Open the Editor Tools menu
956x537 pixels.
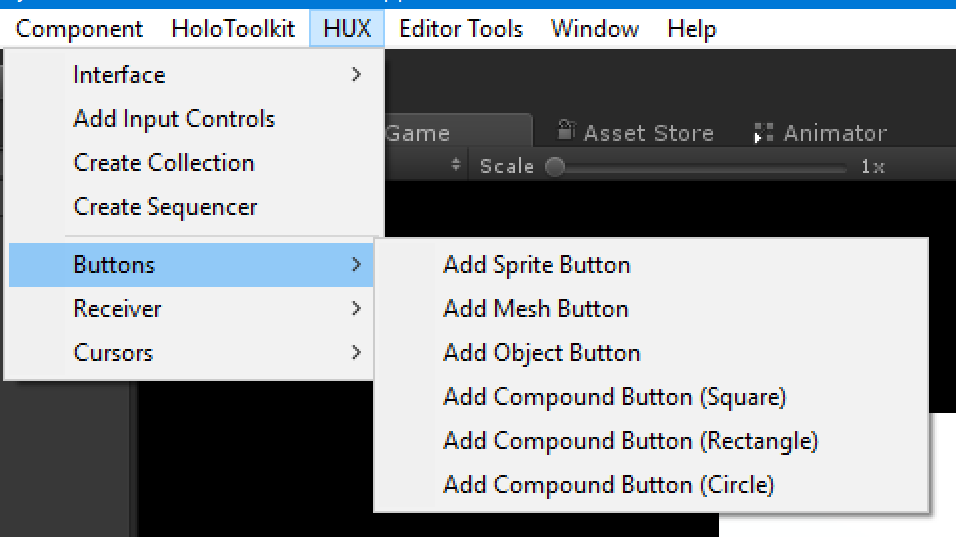[461, 29]
